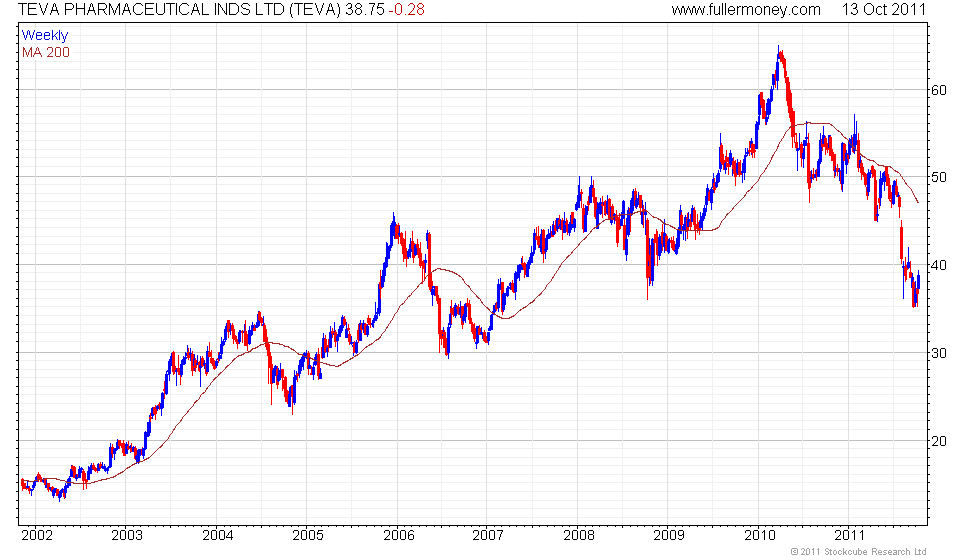Click the 2009 year axis label

(x=669, y=535)
